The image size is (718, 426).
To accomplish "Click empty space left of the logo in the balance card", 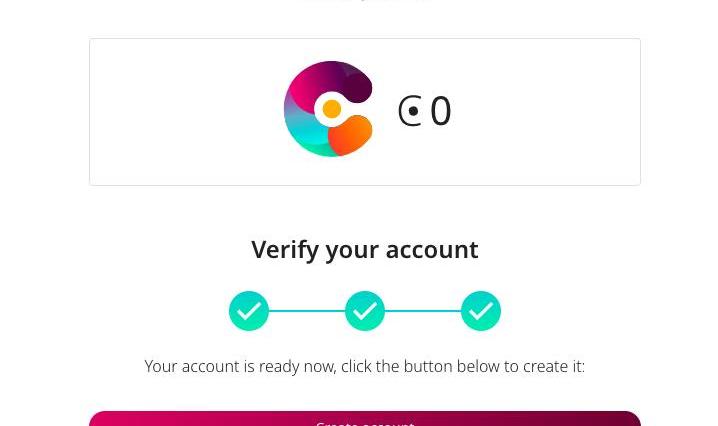I will pyautogui.click(x=180, y=111).
